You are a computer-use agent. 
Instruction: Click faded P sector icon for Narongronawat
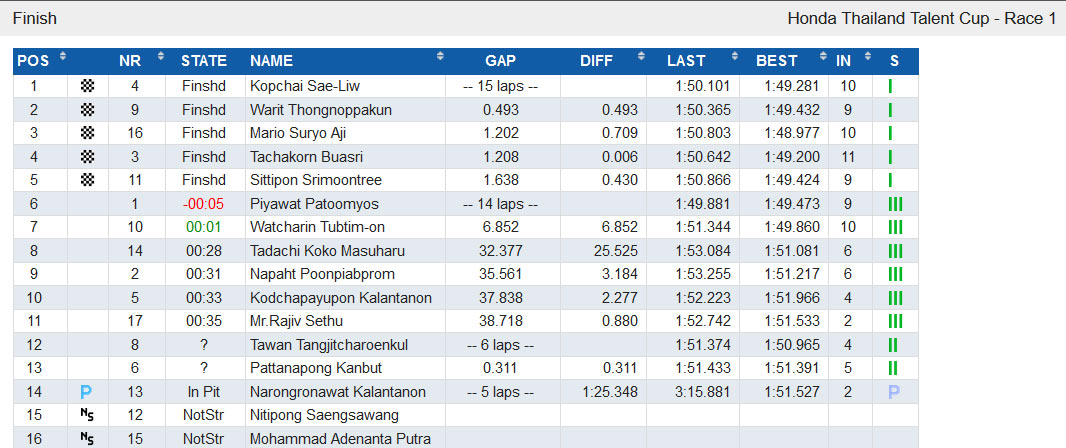[894, 392]
